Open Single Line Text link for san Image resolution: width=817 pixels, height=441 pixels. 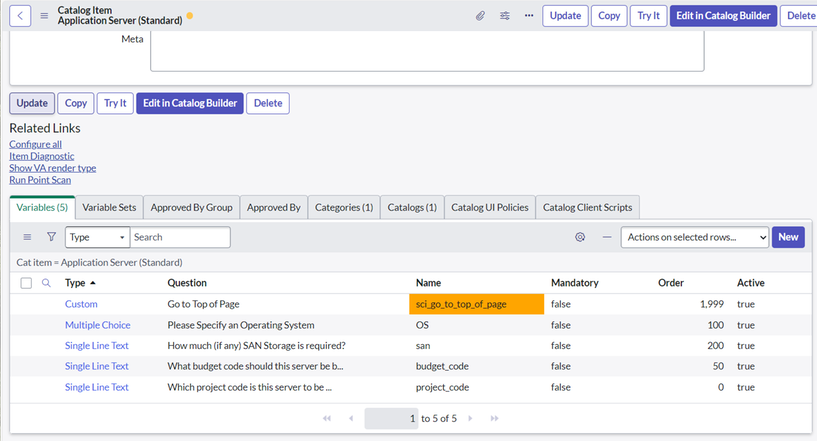96,346
